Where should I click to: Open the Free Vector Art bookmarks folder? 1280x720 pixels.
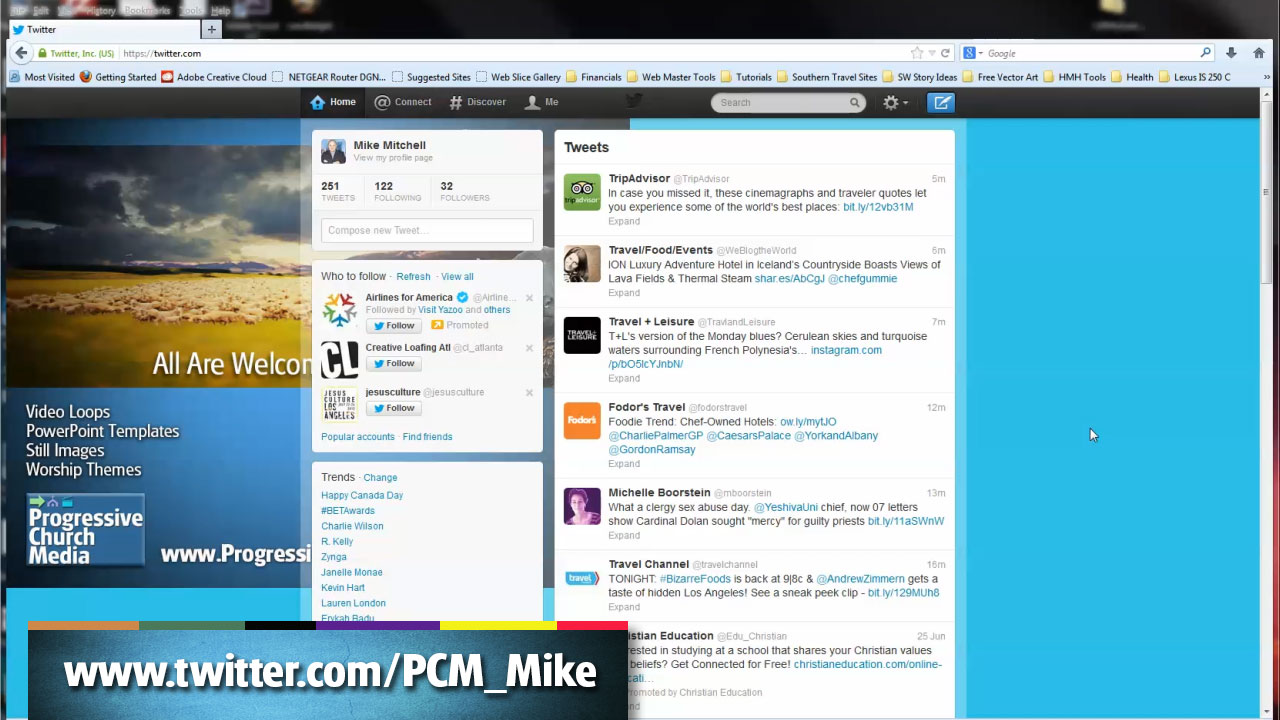click(999, 77)
